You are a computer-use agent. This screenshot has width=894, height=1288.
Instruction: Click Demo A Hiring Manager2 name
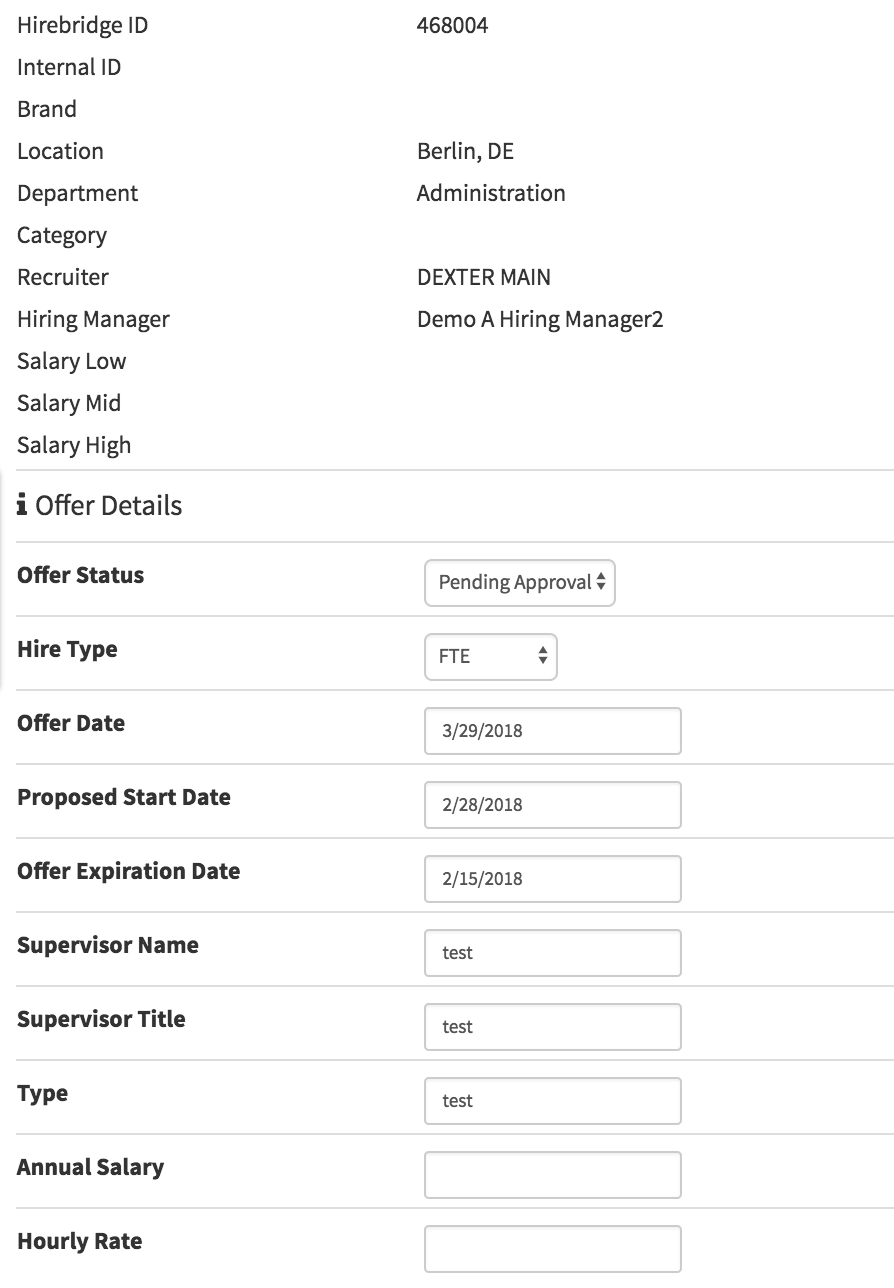(x=540, y=320)
